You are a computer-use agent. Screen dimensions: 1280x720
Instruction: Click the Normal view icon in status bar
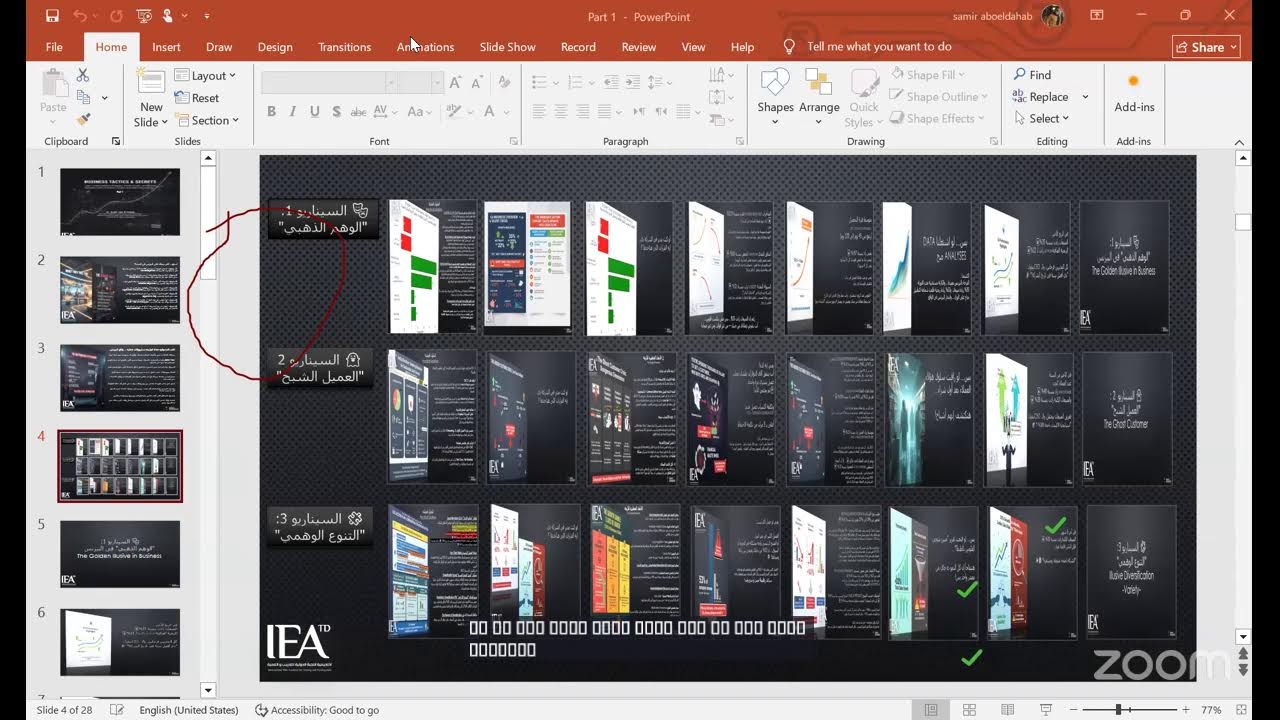tap(931, 710)
